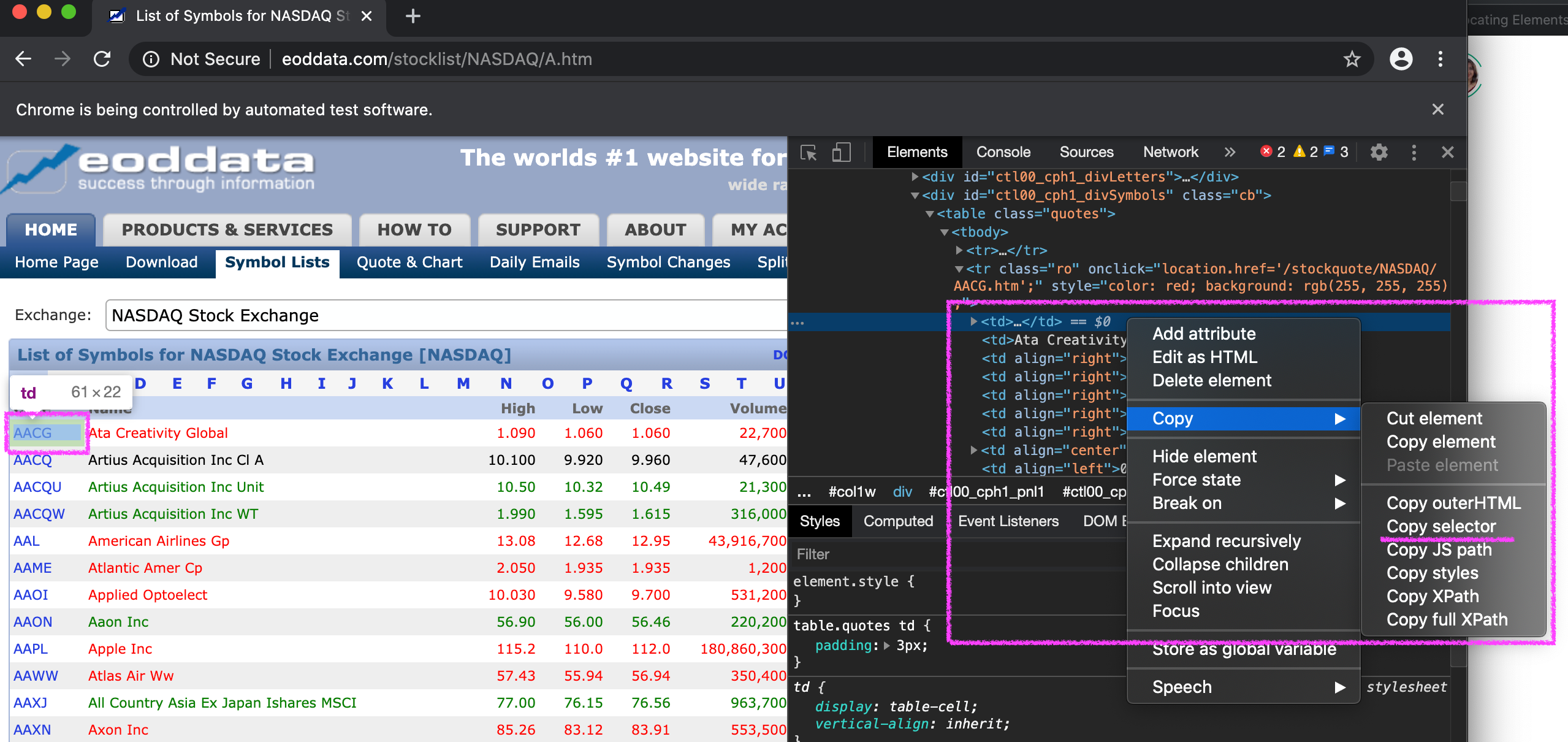This screenshot has height=742, width=1568.
Task: Click the site info Not Secure icon
Action: coord(151,59)
